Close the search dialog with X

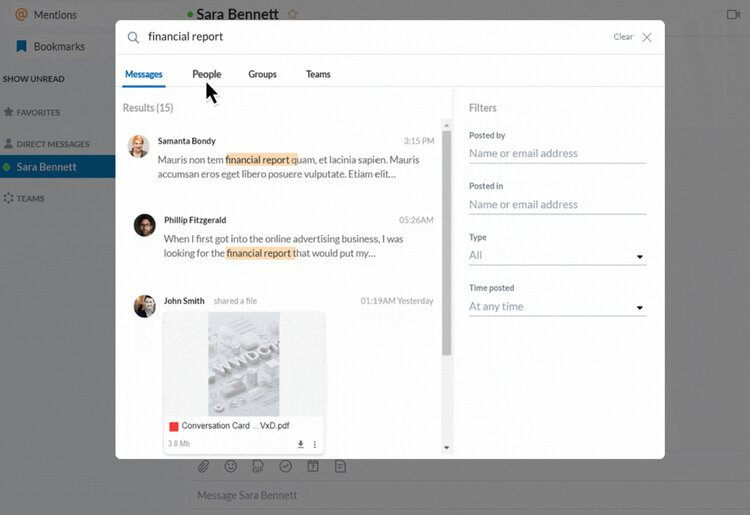pos(647,37)
